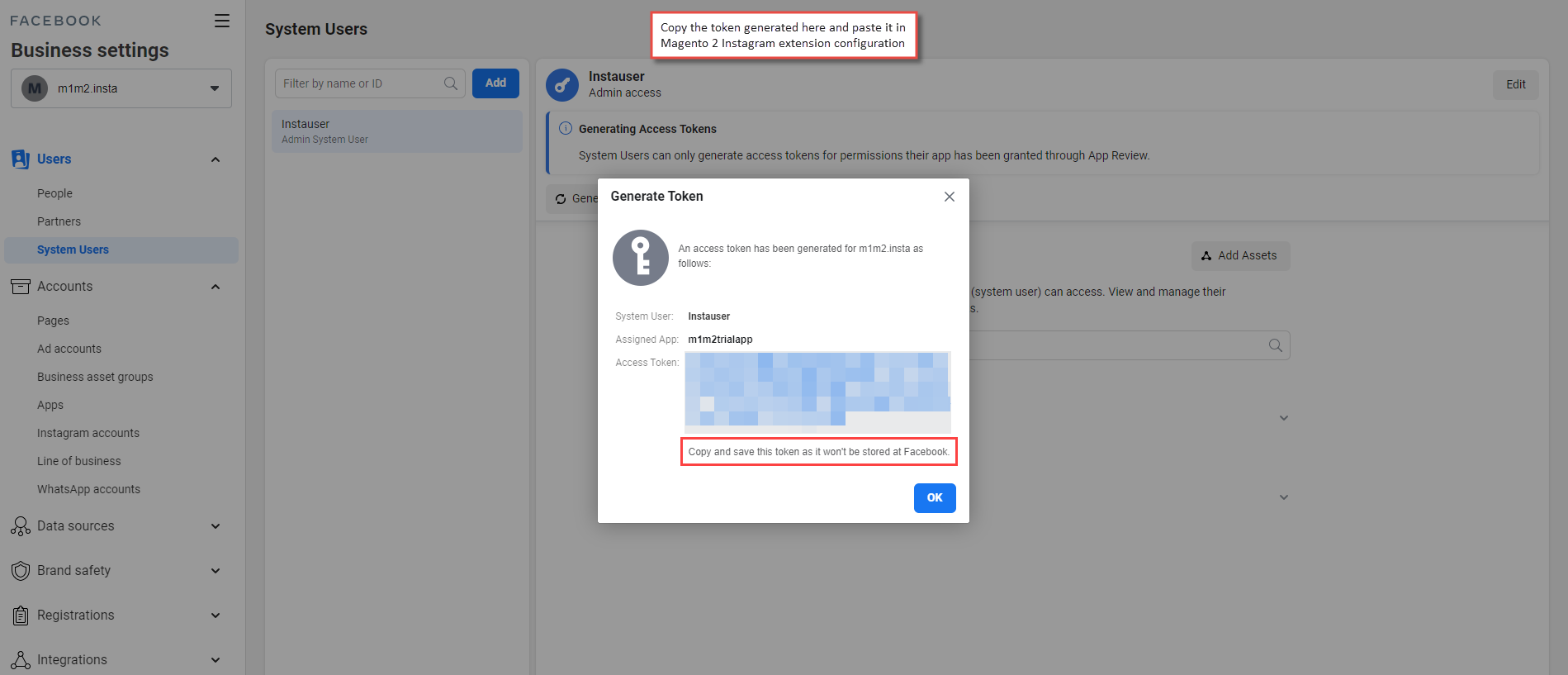
Task: Expand the second asset category chevron
Action: coord(1284,497)
